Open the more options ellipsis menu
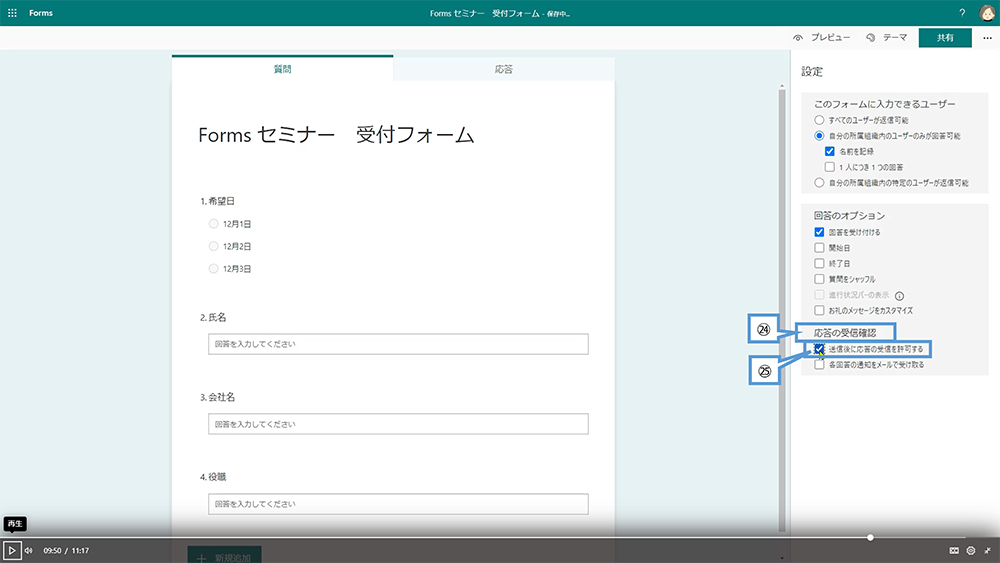 tap(987, 38)
